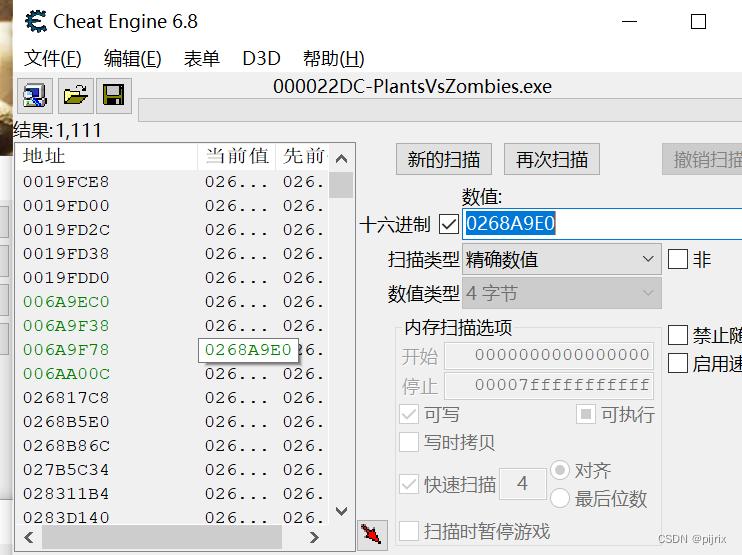Maximize the Cheat Engine window
The height and width of the screenshot is (555, 742).
point(698,22)
